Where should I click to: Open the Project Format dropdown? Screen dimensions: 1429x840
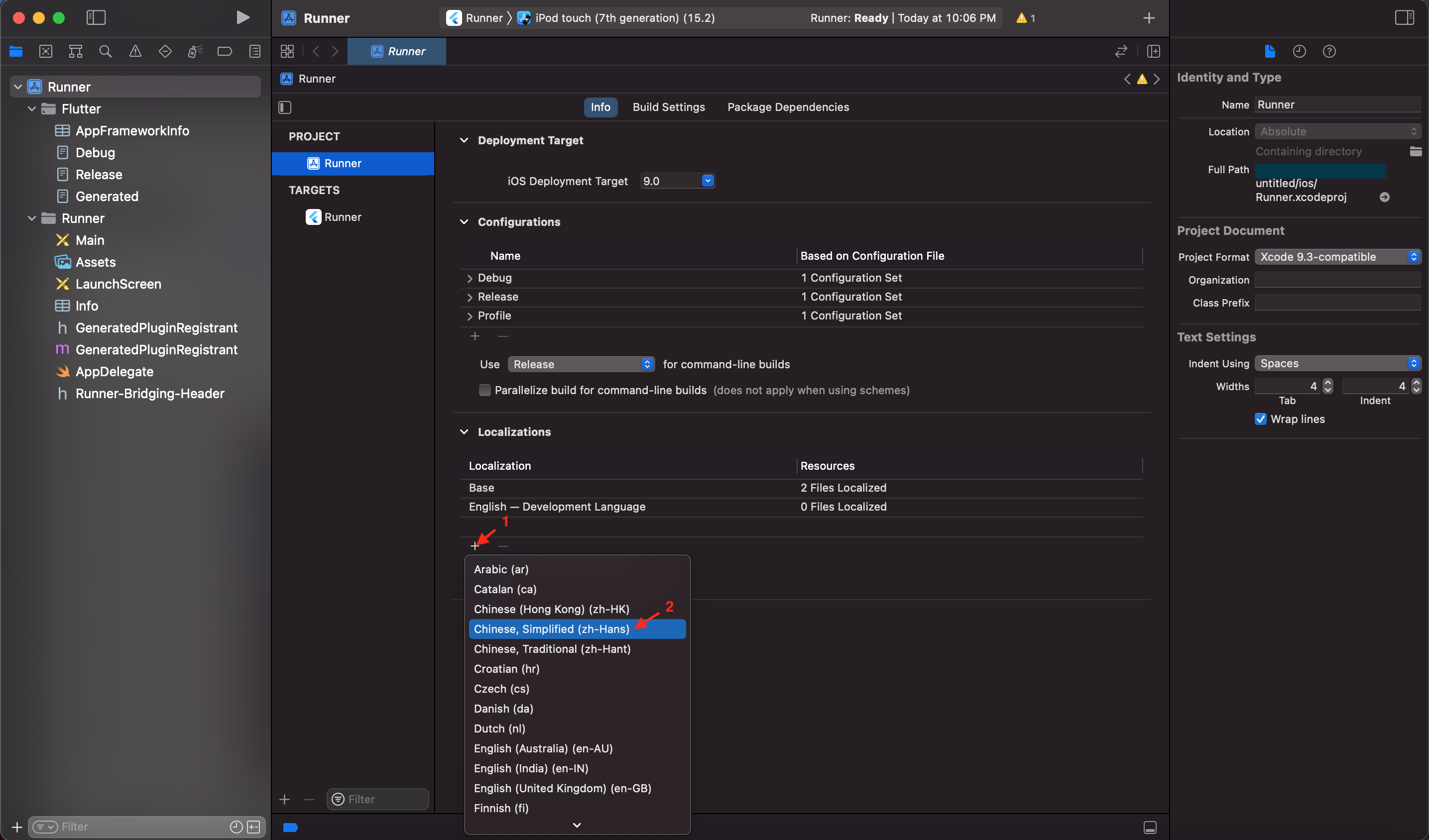pos(1338,257)
